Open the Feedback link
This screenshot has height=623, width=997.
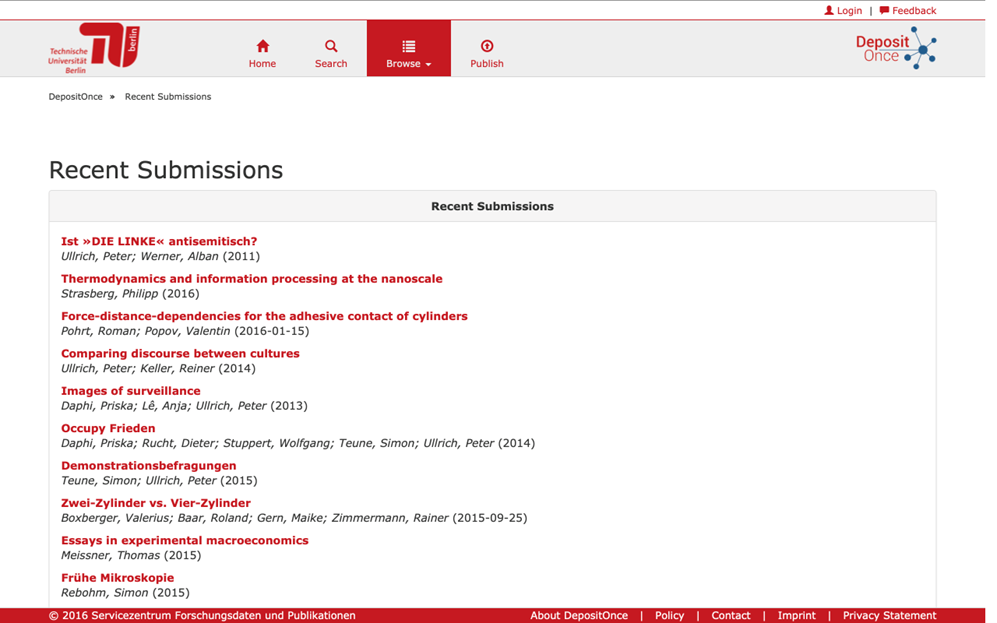914,10
